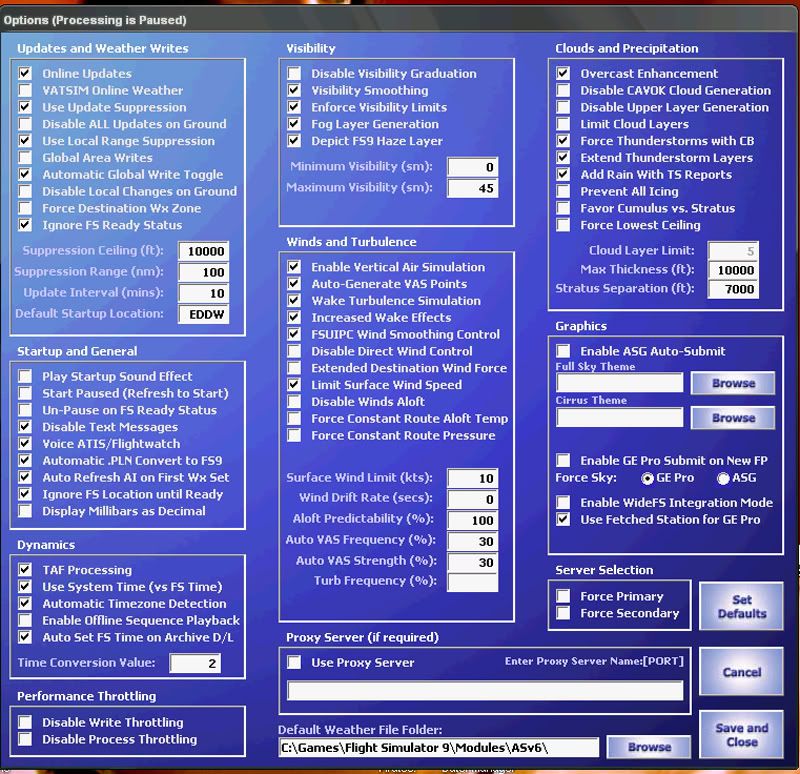Check Limit Cloud Layers

pos(563,123)
